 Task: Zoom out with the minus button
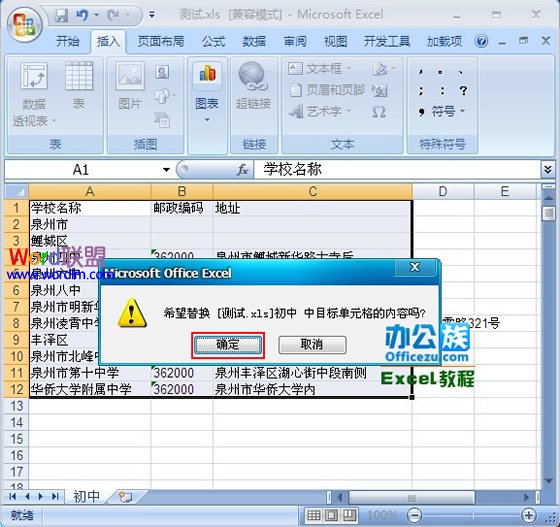tap(415, 515)
